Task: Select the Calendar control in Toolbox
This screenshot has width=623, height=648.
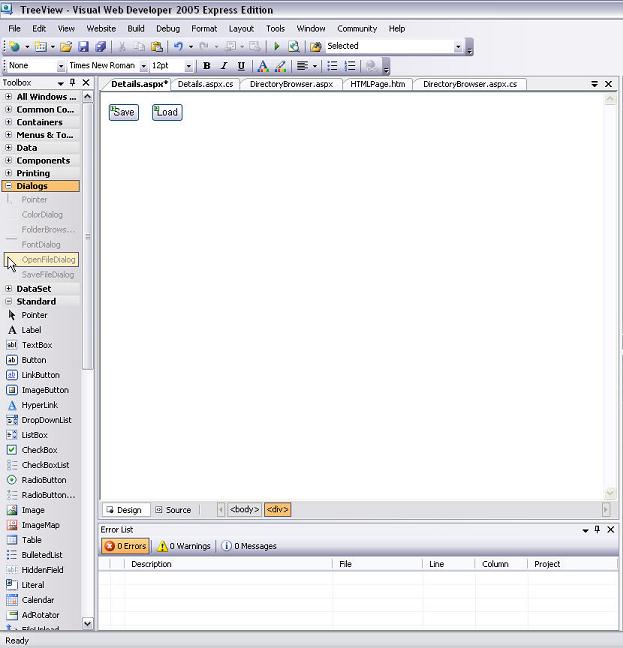Action: click(40, 600)
